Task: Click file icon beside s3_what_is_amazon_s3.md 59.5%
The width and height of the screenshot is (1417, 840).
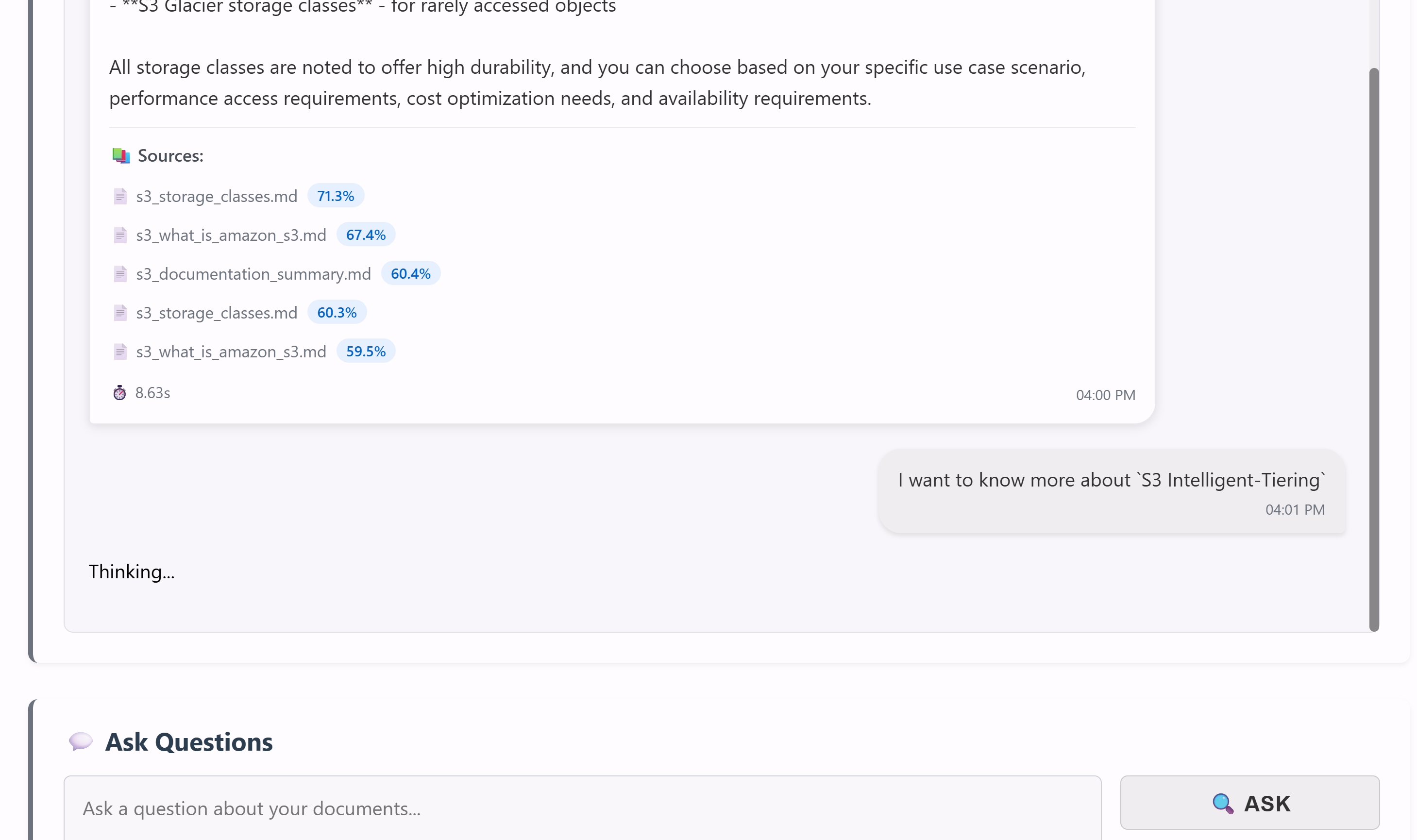Action: [x=120, y=352]
